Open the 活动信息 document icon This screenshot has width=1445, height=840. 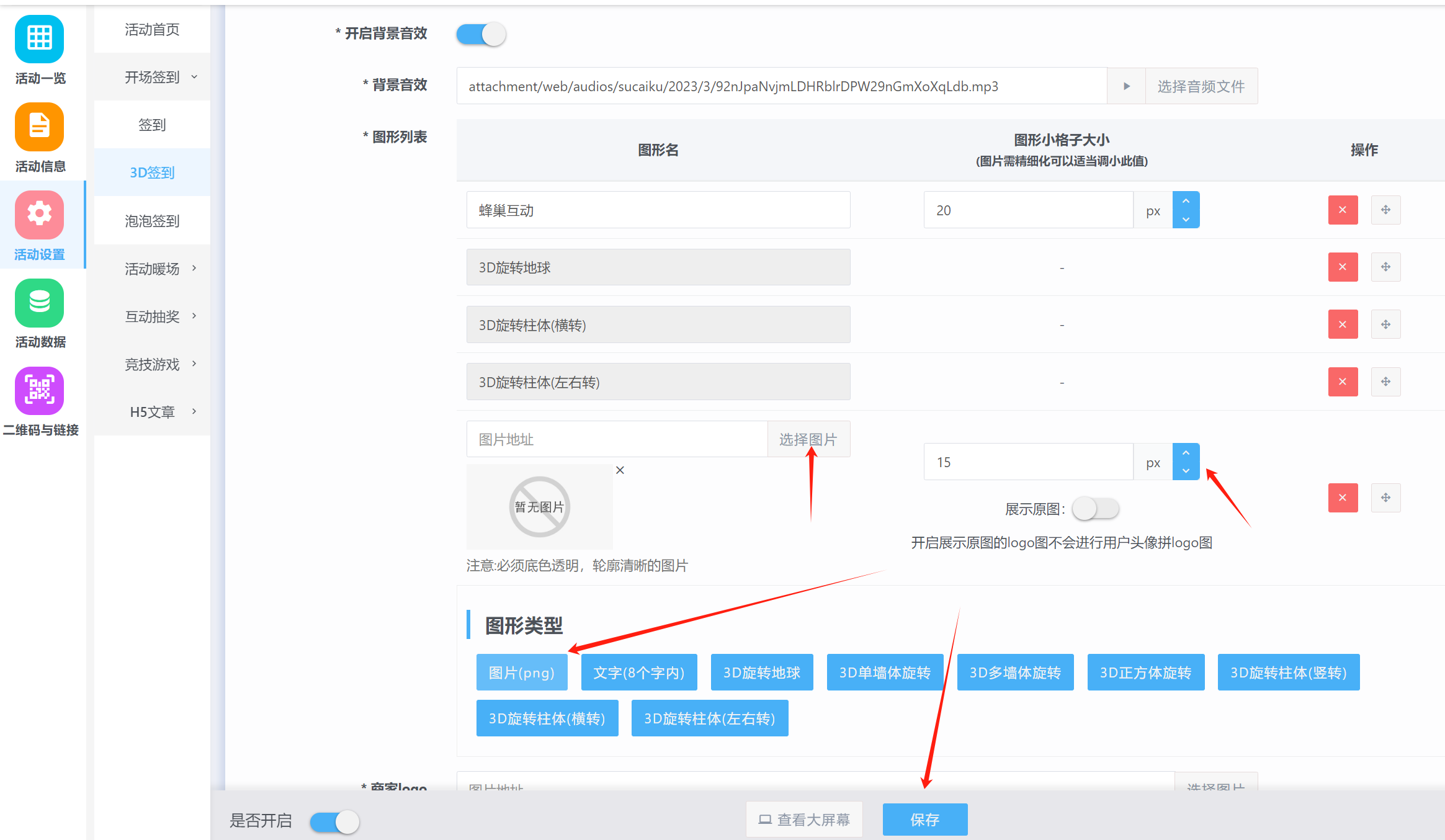click(x=40, y=127)
